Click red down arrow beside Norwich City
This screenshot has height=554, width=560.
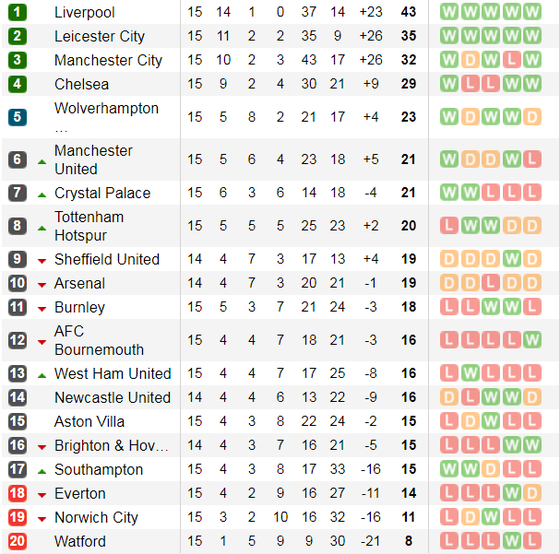click(42, 519)
